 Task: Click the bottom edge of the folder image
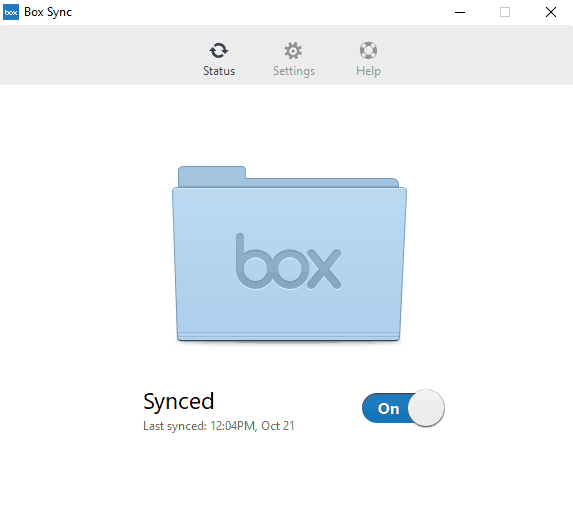coord(289,338)
